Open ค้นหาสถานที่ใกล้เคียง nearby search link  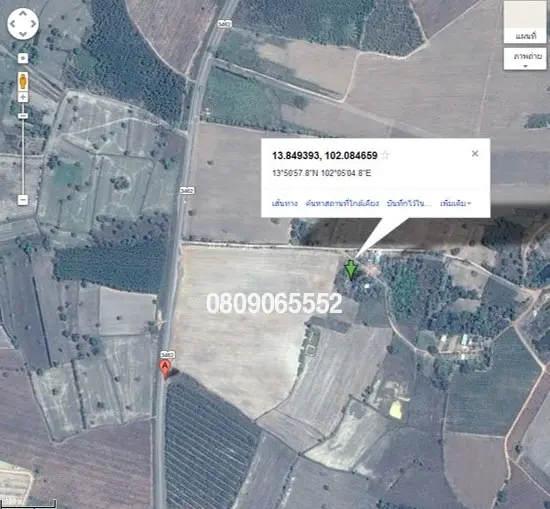[x=342, y=203]
